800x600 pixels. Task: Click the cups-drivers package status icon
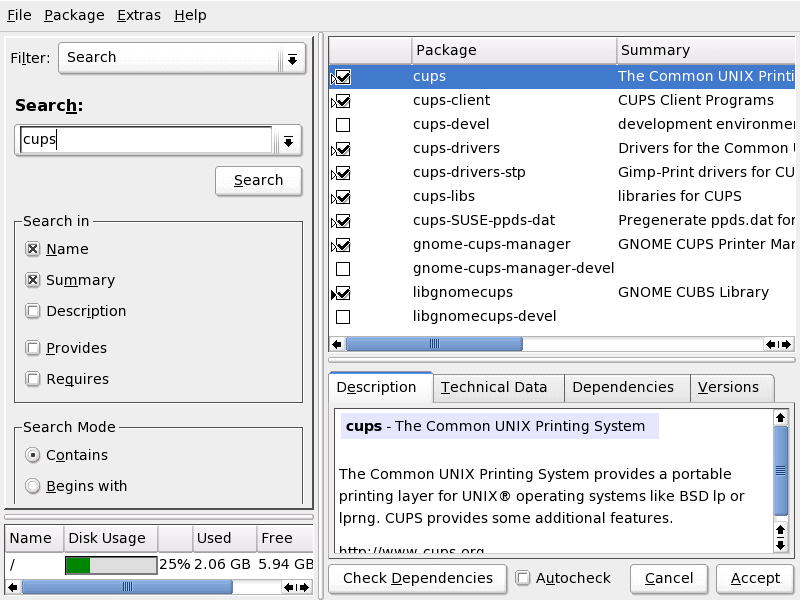(x=342, y=149)
